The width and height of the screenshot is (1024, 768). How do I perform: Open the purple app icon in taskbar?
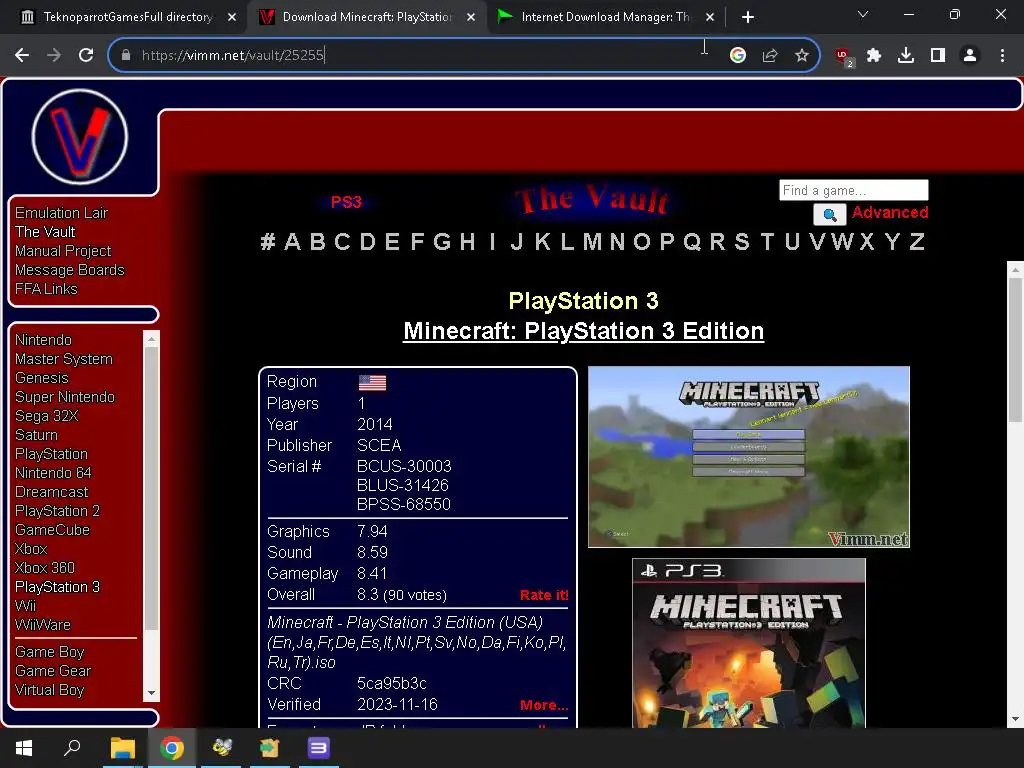tap(318, 748)
